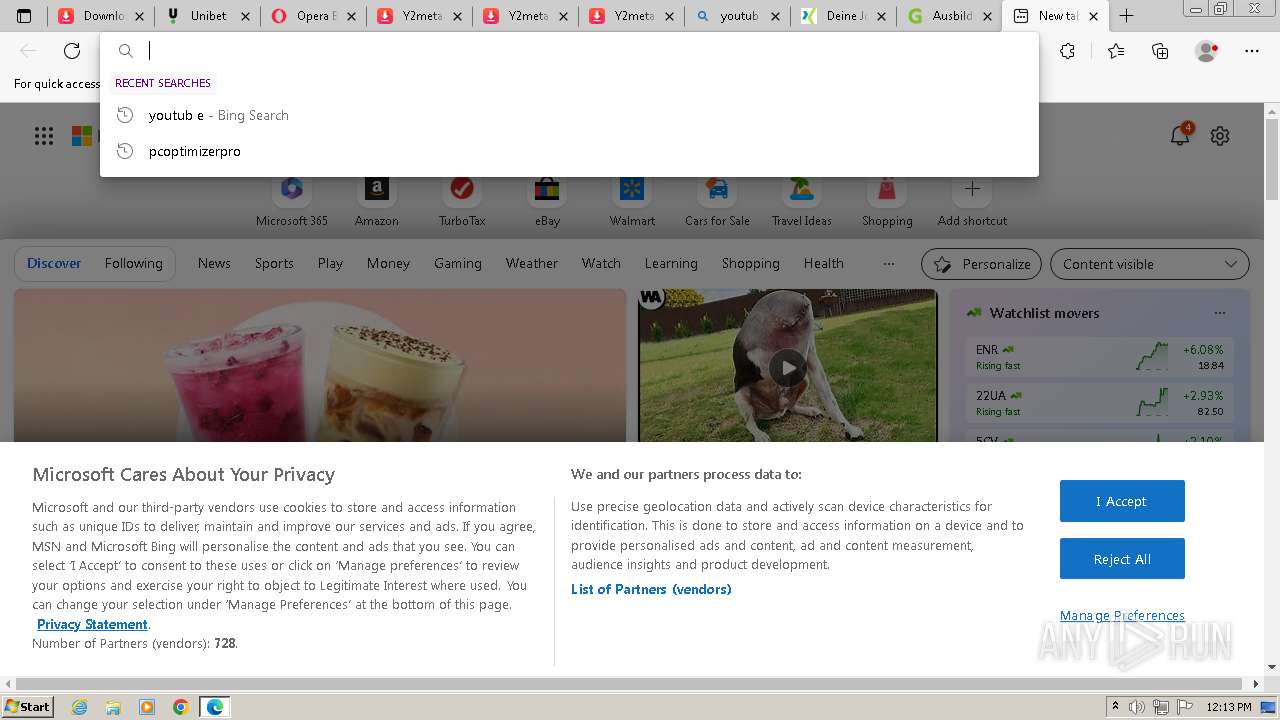The height and width of the screenshot is (720, 1280).
Task: Open the TurboTax shortcut
Action: [x=462, y=200]
